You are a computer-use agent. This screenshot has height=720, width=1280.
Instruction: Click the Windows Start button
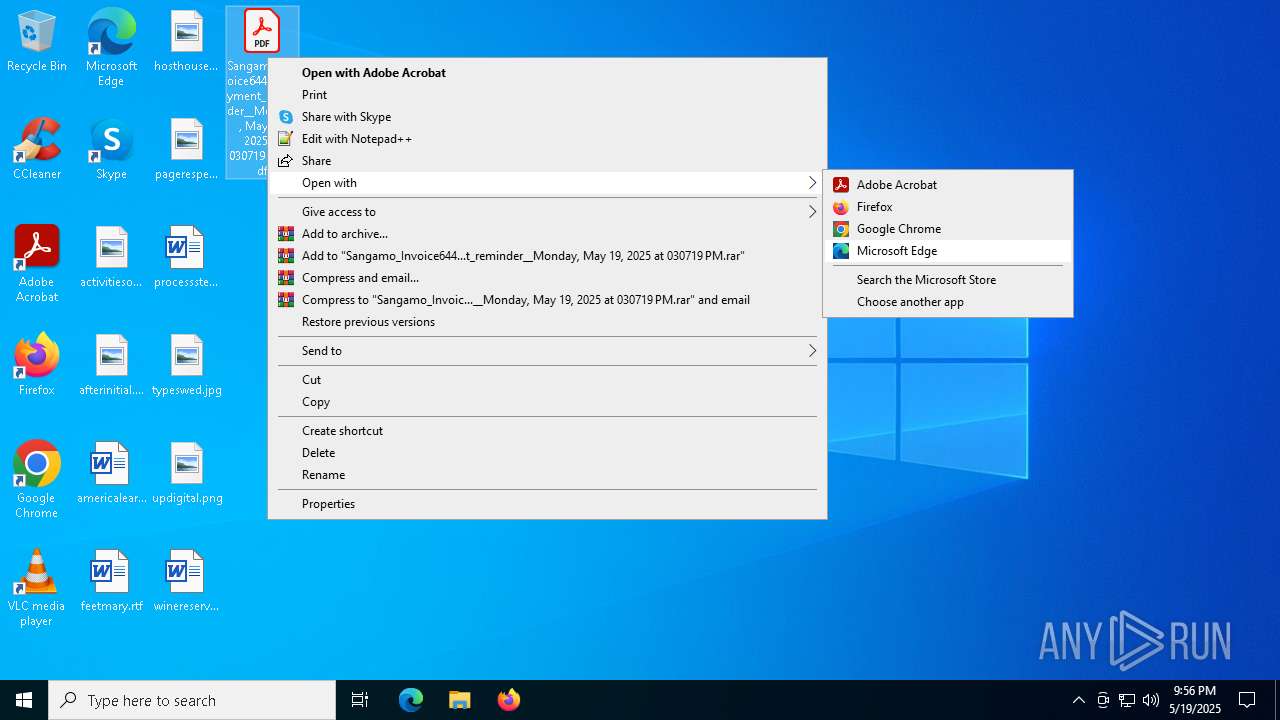(x=24, y=700)
